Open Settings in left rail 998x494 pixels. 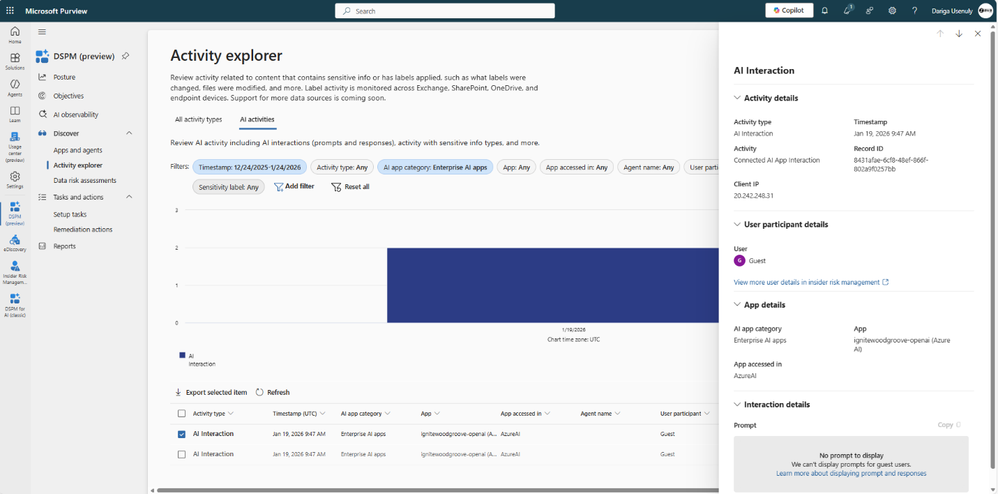coord(15,180)
